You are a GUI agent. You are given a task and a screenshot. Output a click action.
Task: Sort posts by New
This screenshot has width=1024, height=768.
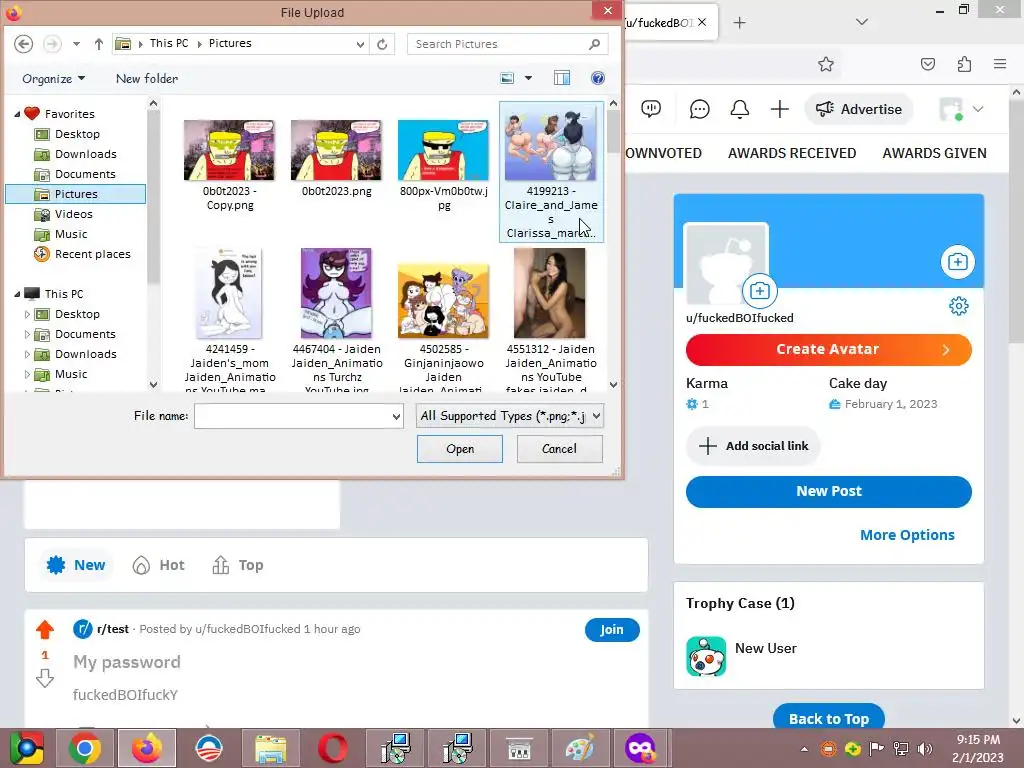pos(76,565)
